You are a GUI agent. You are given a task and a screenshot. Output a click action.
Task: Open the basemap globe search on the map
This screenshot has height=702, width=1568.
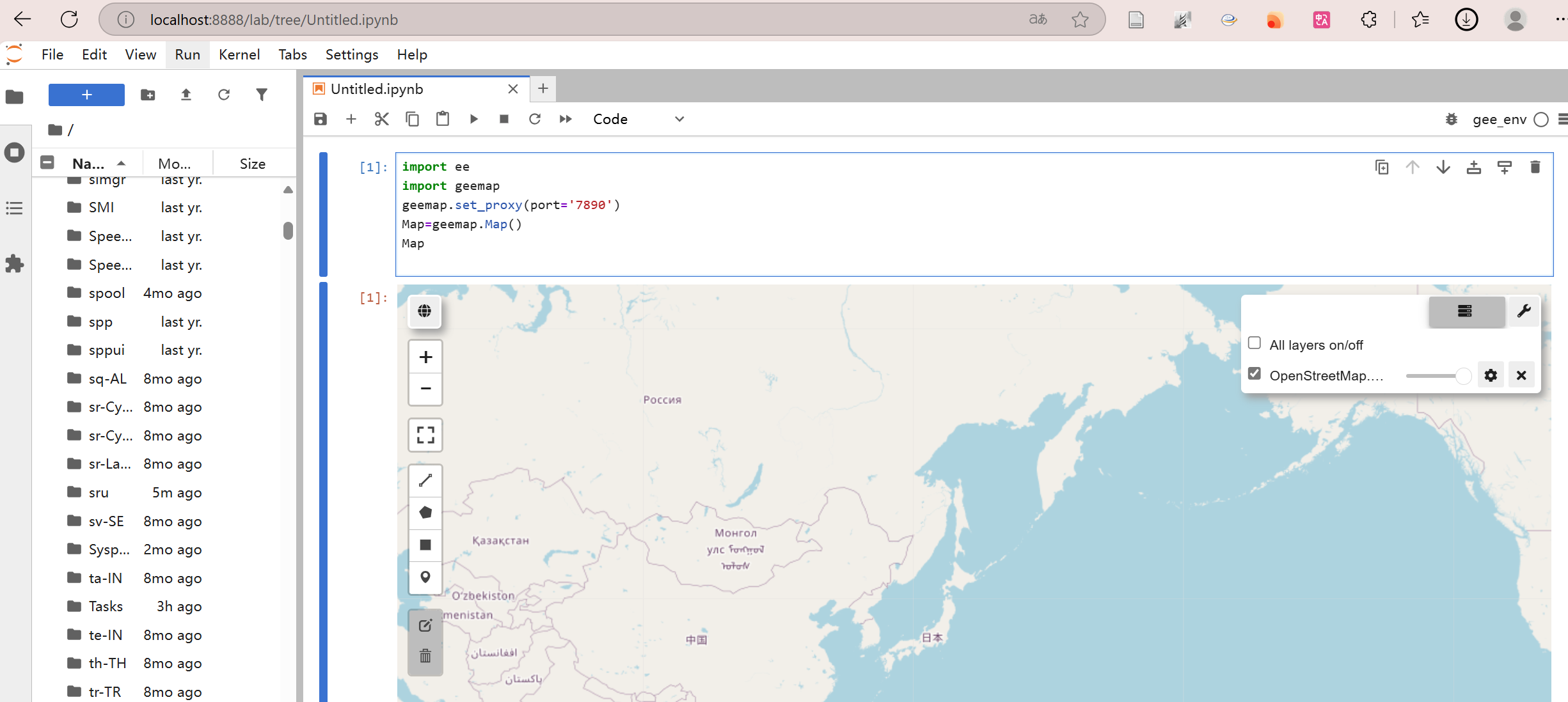(424, 311)
